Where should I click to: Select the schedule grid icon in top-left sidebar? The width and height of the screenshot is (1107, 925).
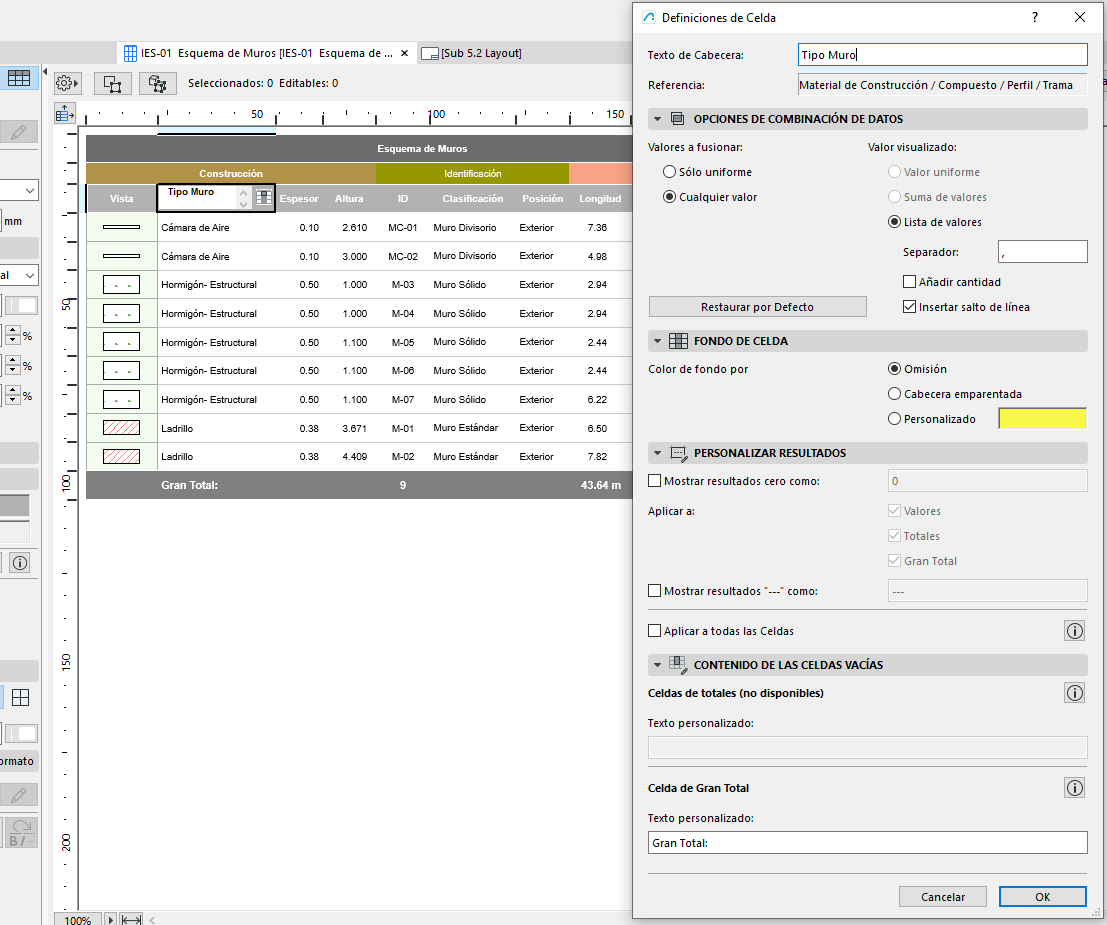[20, 77]
